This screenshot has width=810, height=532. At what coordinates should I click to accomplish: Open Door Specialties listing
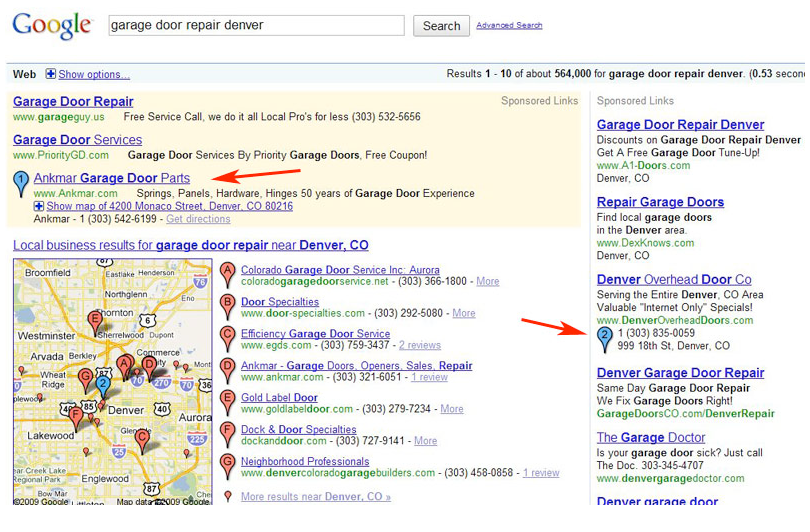(280, 302)
